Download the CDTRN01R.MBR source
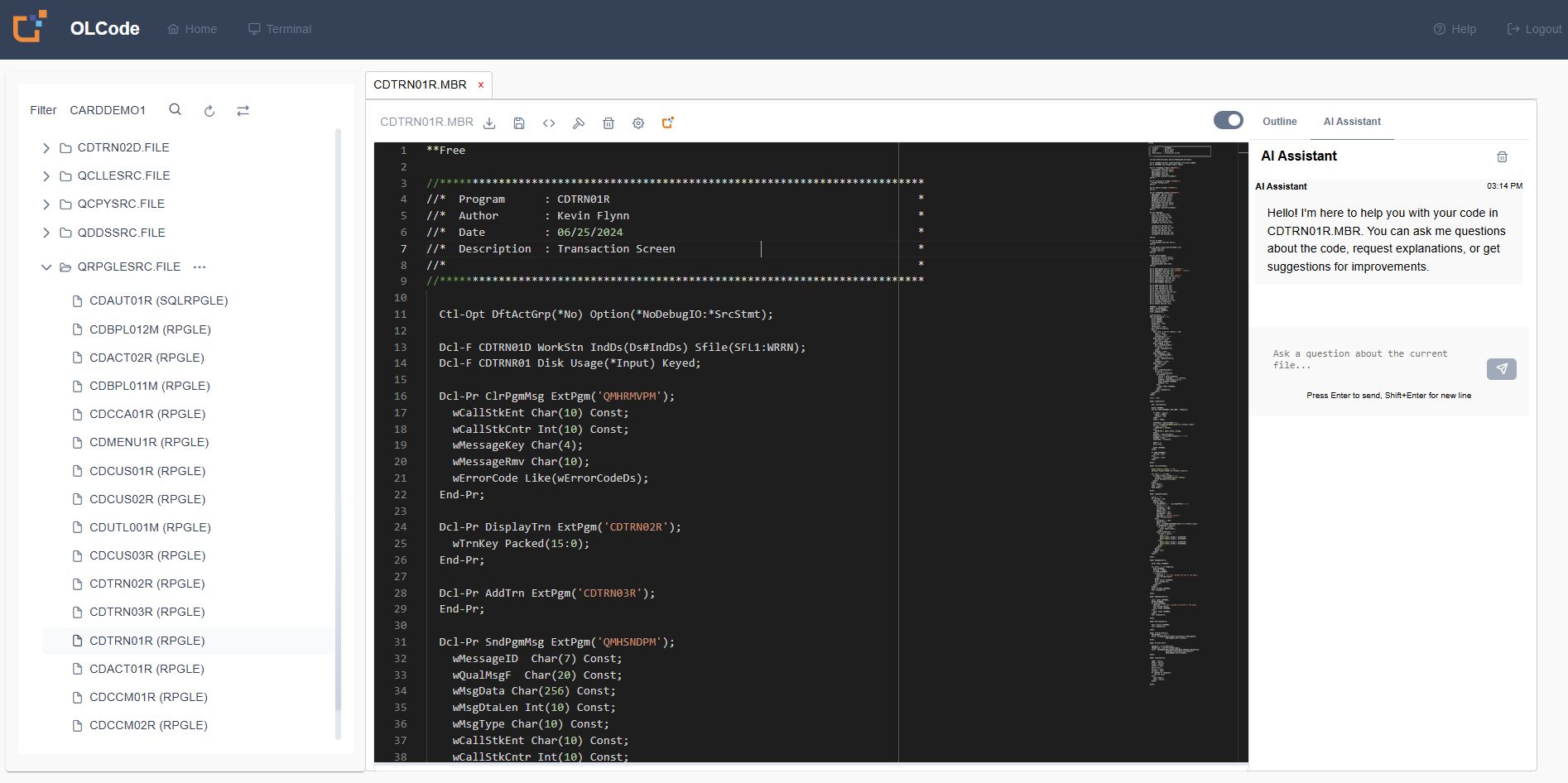1568x783 pixels. coord(489,123)
